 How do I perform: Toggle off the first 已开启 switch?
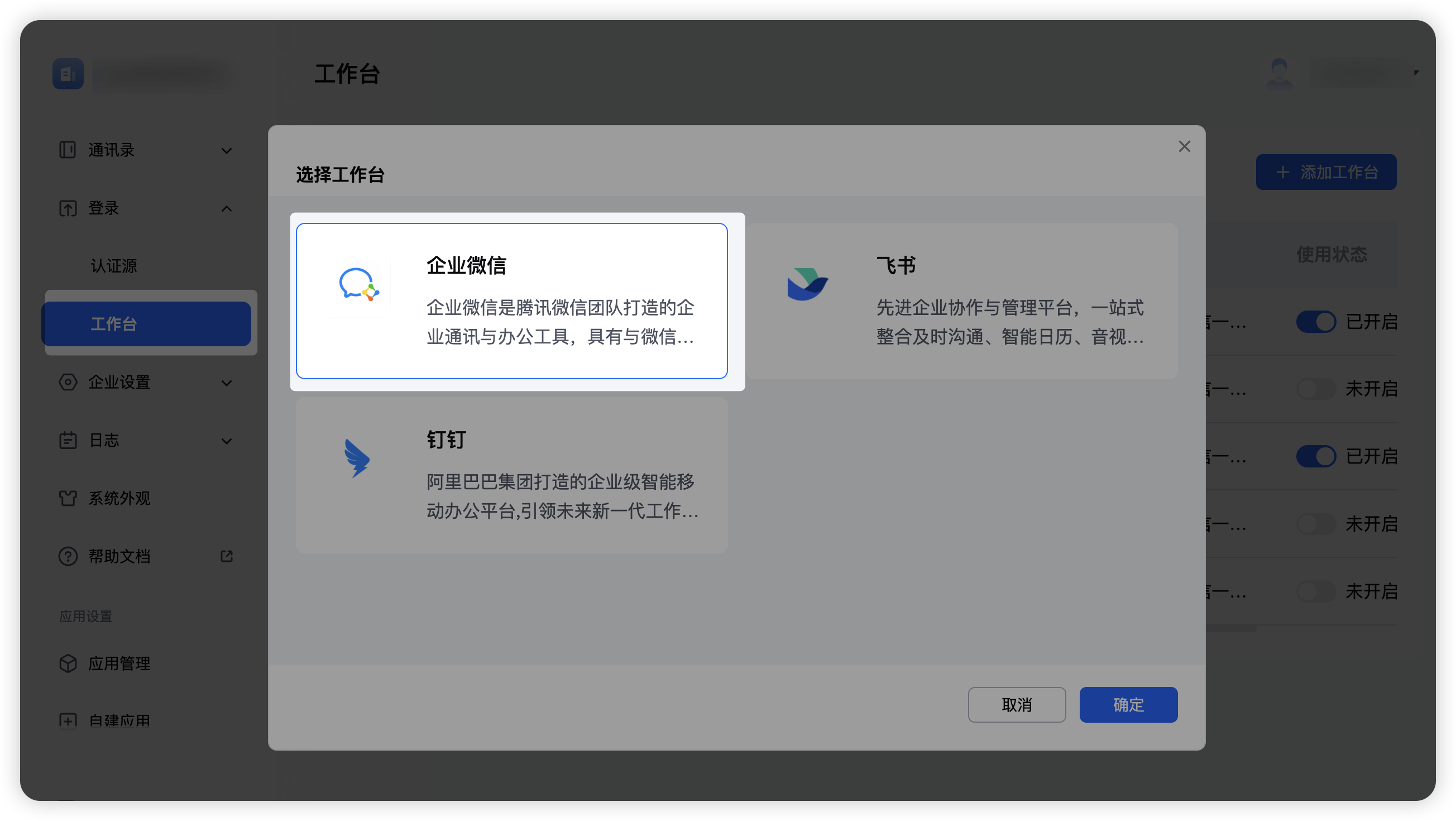[1316, 322]
